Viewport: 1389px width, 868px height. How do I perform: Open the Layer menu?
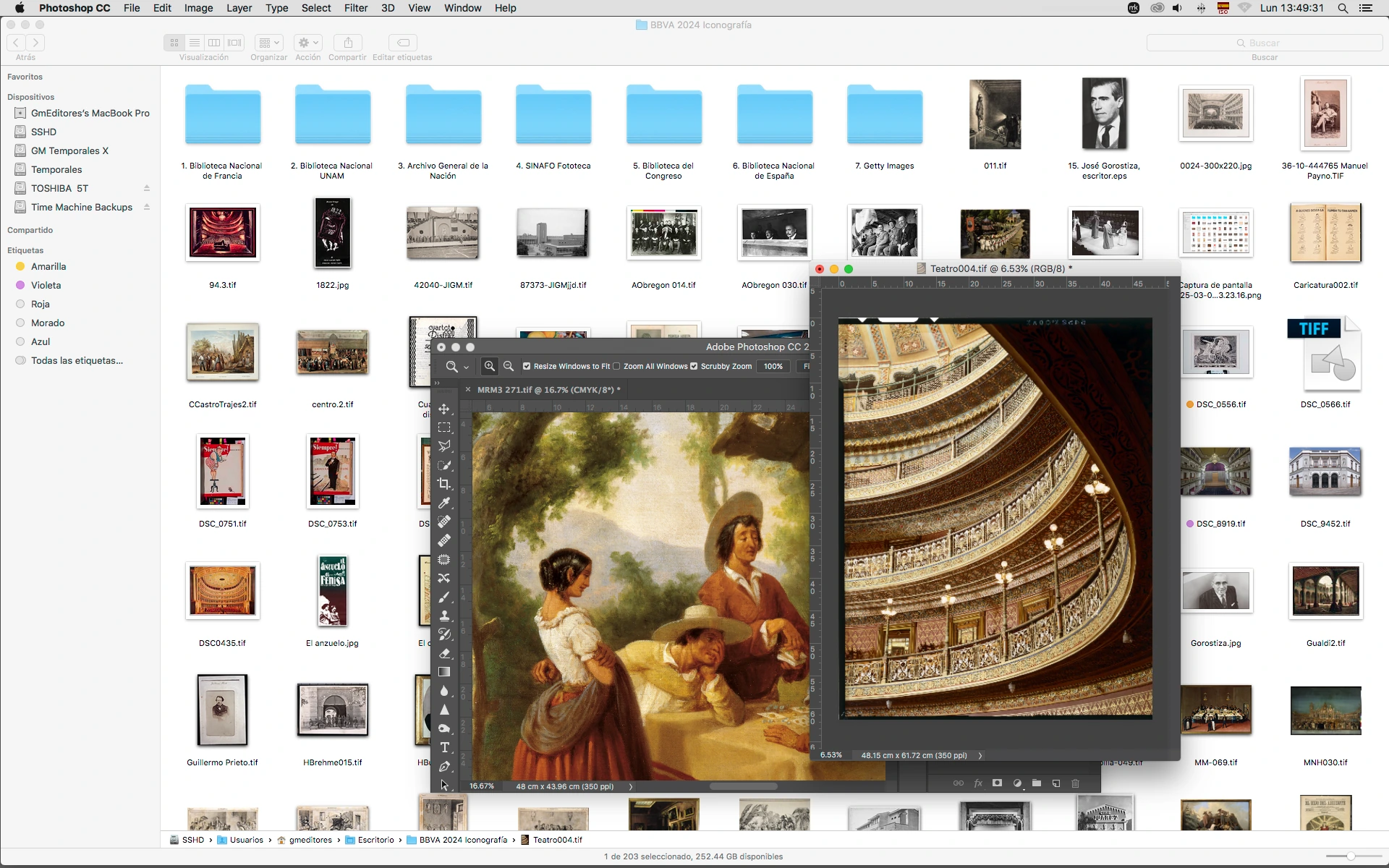coord(239,8)
